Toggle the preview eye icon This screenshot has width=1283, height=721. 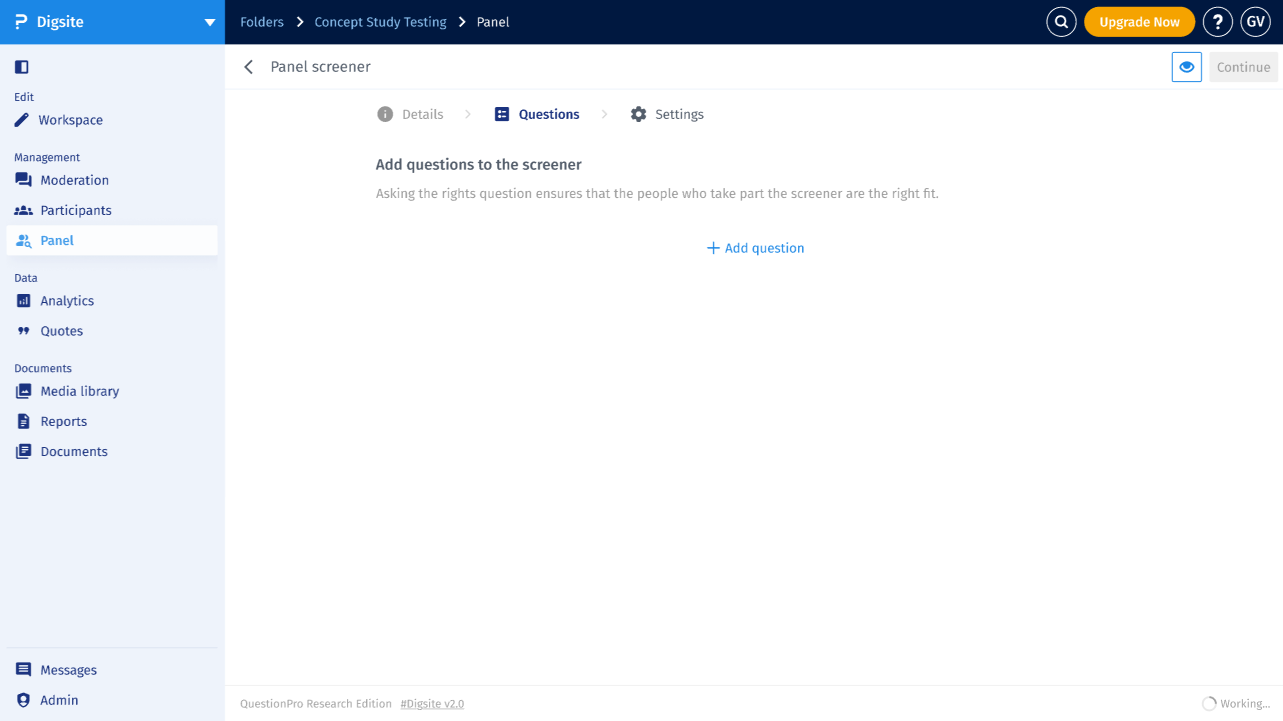(1186, 66)
